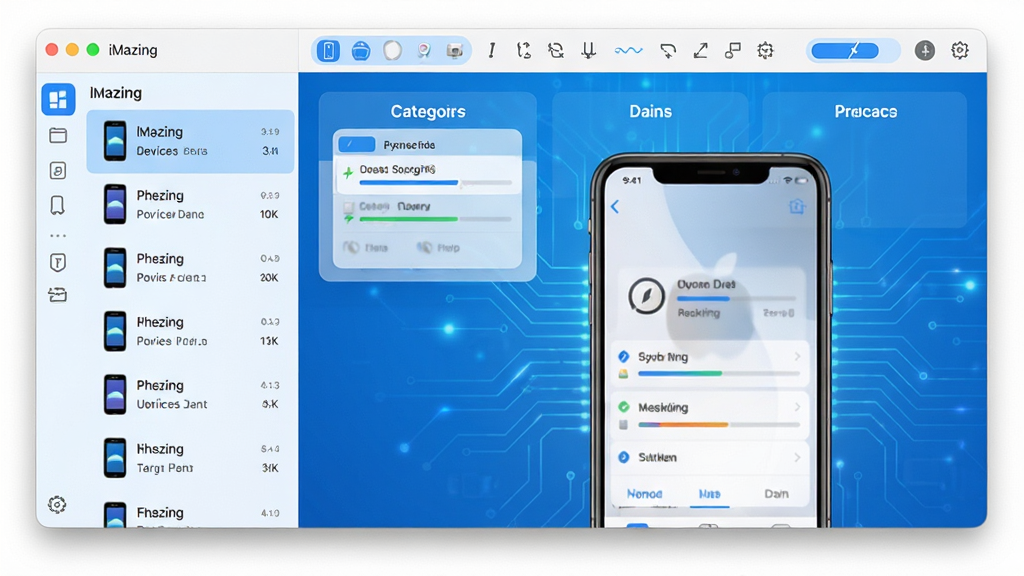Click the iMazing sidebar header text
Screen dimensions: 1024x576
click(116, 93)
